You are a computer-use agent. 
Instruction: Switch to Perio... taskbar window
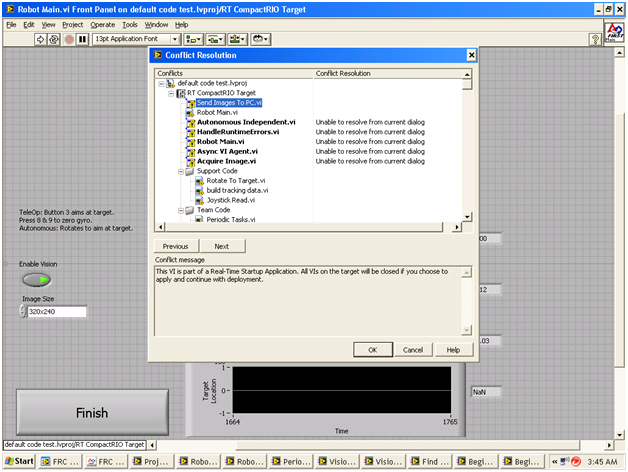[x=292, y=462]
